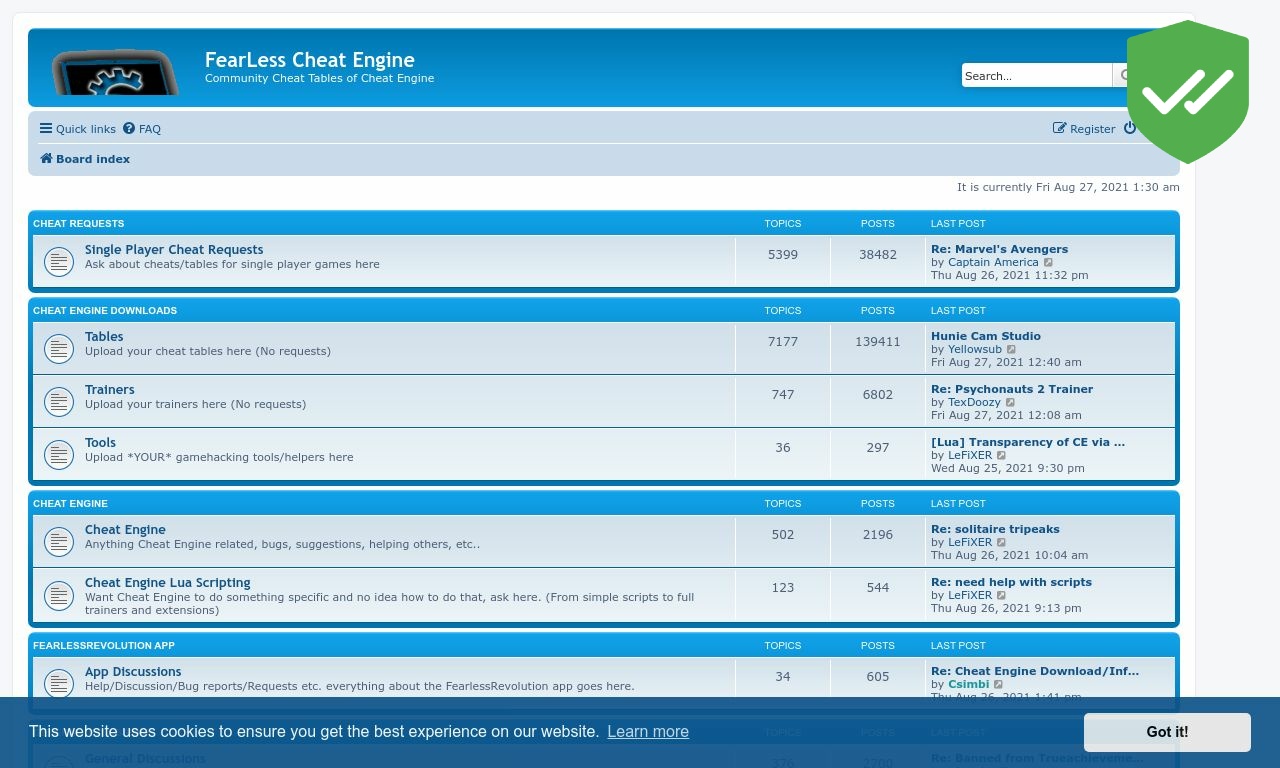View latest post icon in Tools row

[1002, 456]
